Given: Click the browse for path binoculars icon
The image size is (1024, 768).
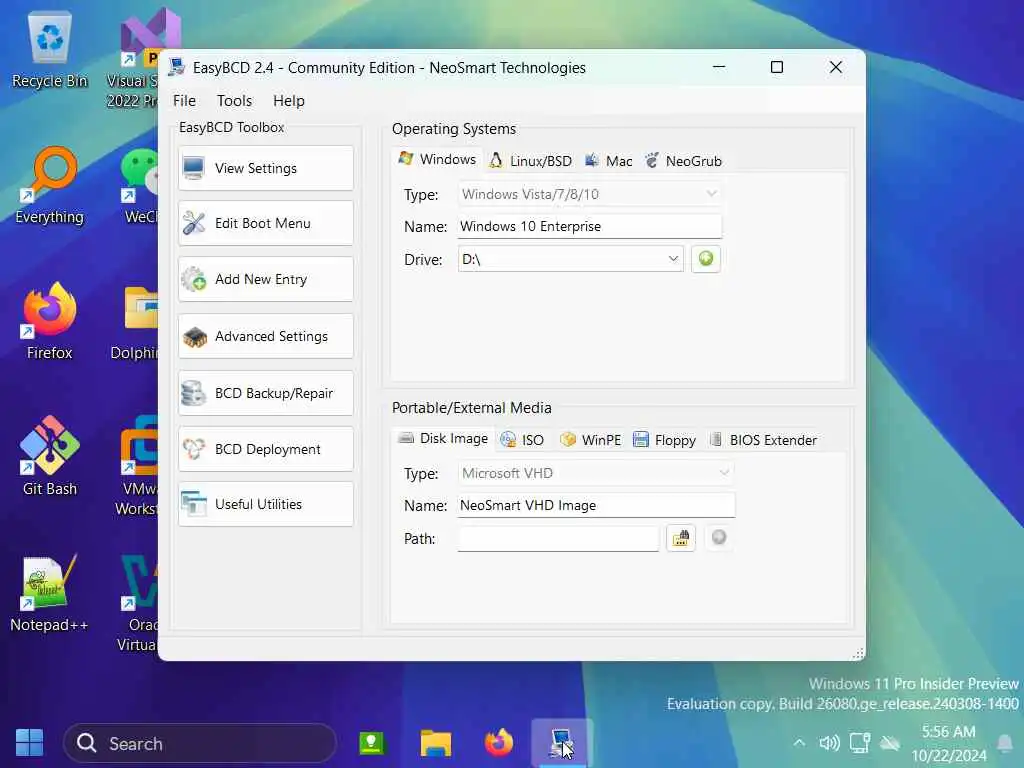Looking at the screenshot, I should [680, 538].
